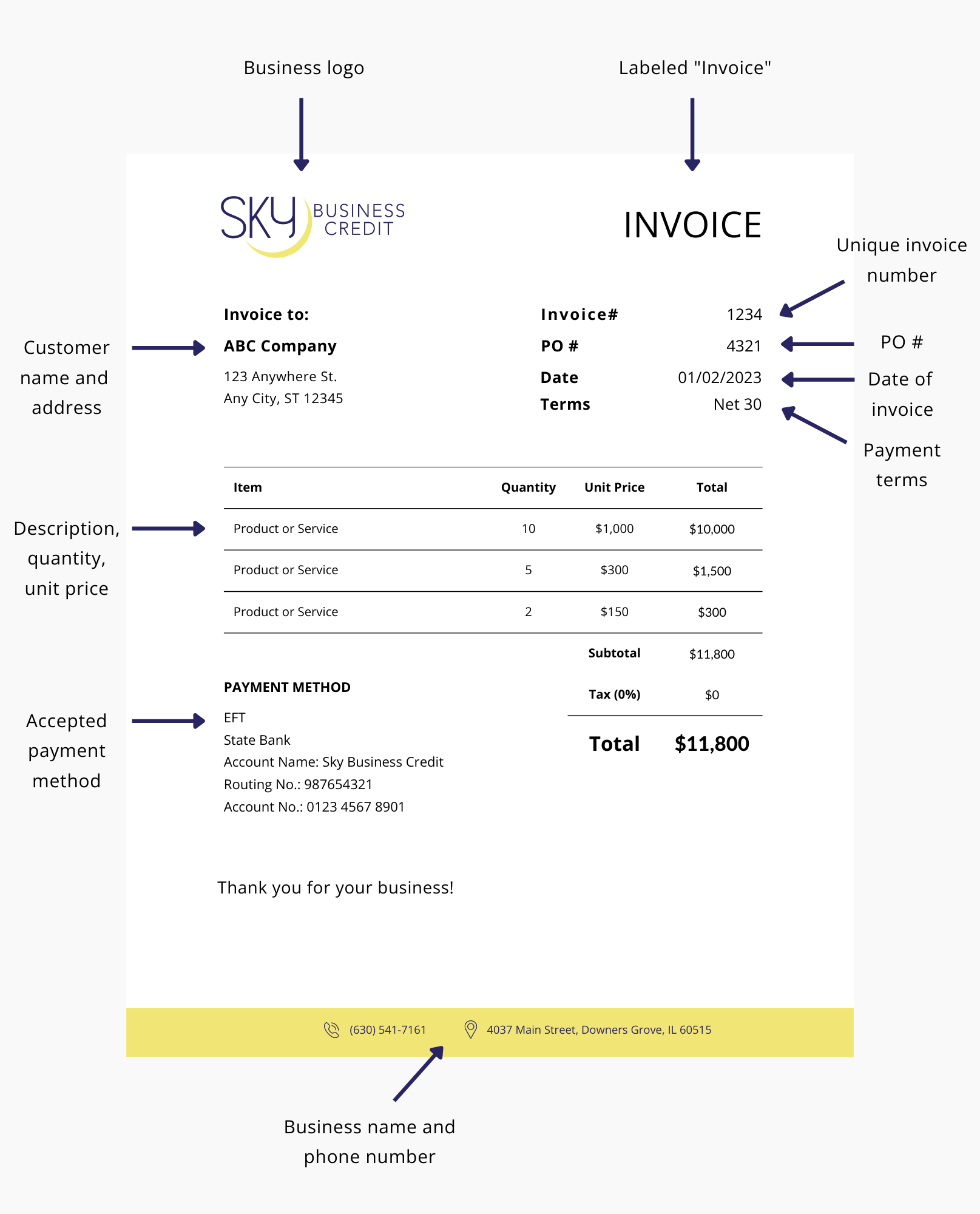Open the Invoice# 1234 field
This screenshot has width=980, height=1214.
click(744, 314)
